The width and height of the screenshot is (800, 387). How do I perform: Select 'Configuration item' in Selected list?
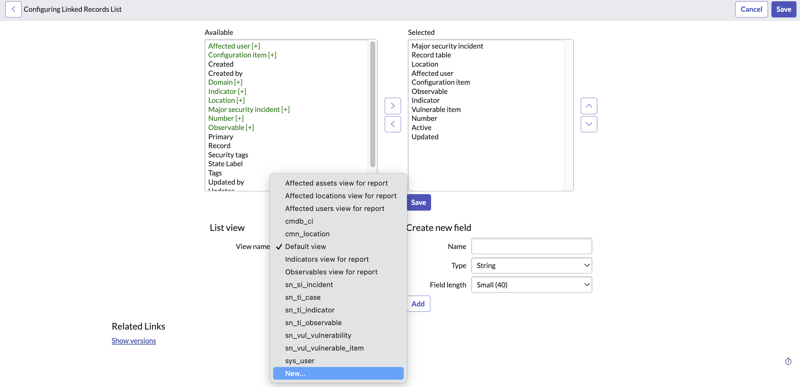441,82
